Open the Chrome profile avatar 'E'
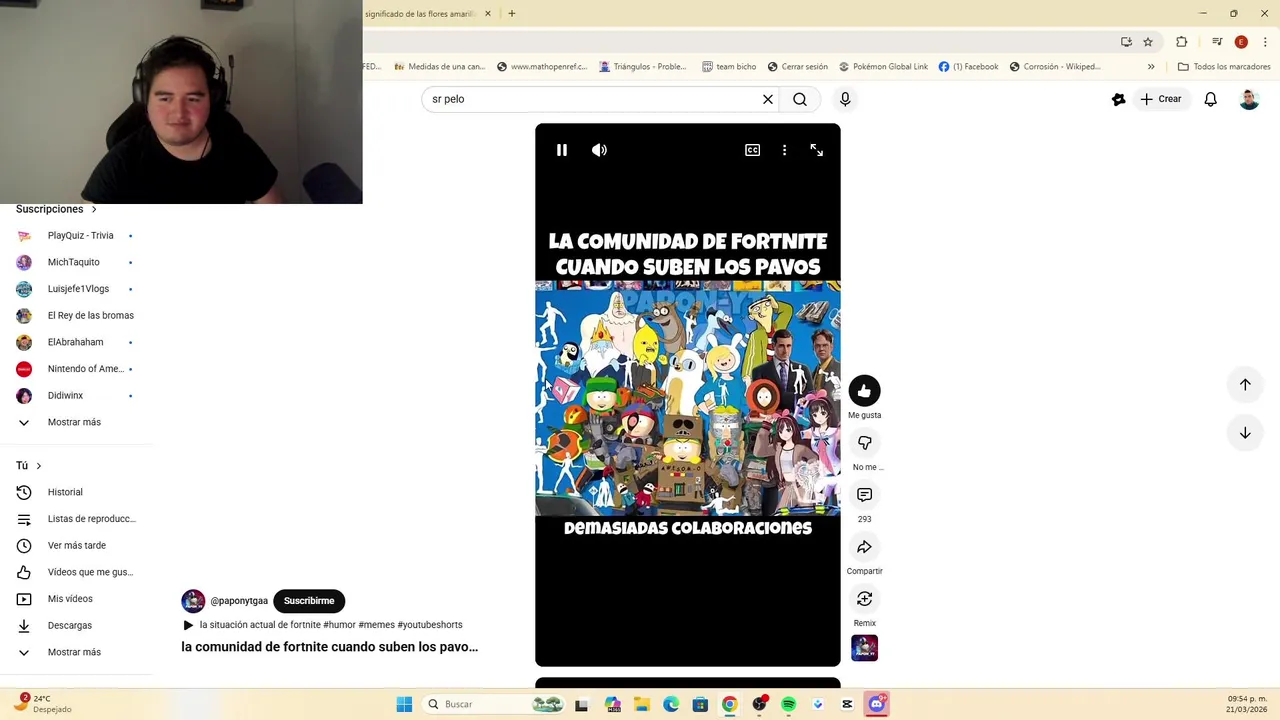 click(1241, 42)
